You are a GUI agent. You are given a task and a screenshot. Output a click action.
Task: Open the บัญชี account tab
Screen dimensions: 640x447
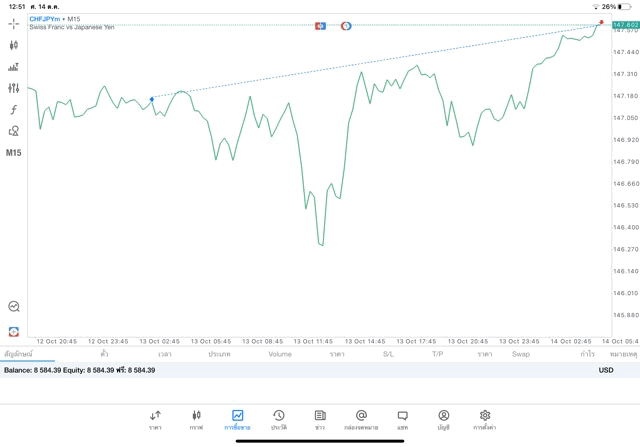pos(444,420)
